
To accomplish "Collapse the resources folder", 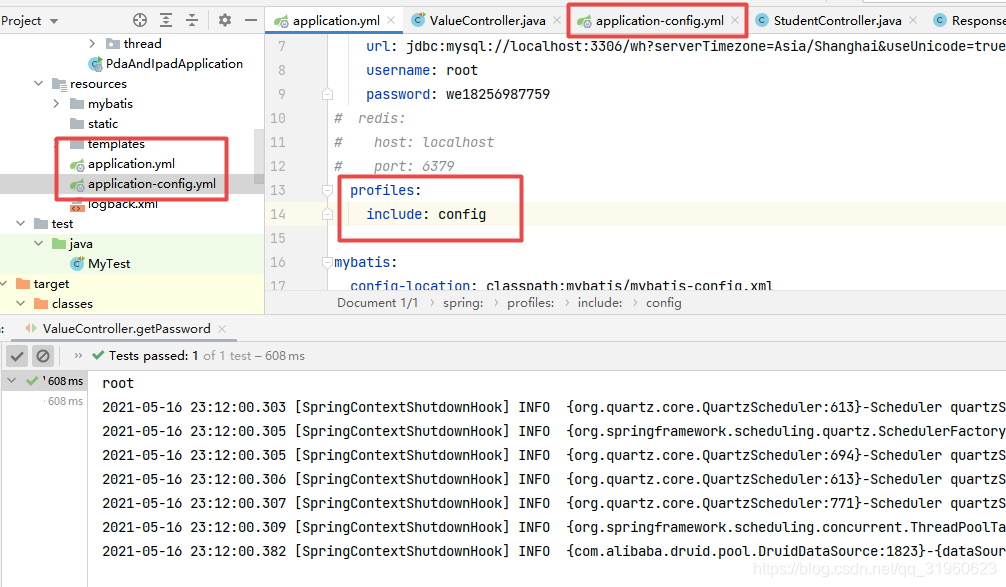I will tap(38, 83).
